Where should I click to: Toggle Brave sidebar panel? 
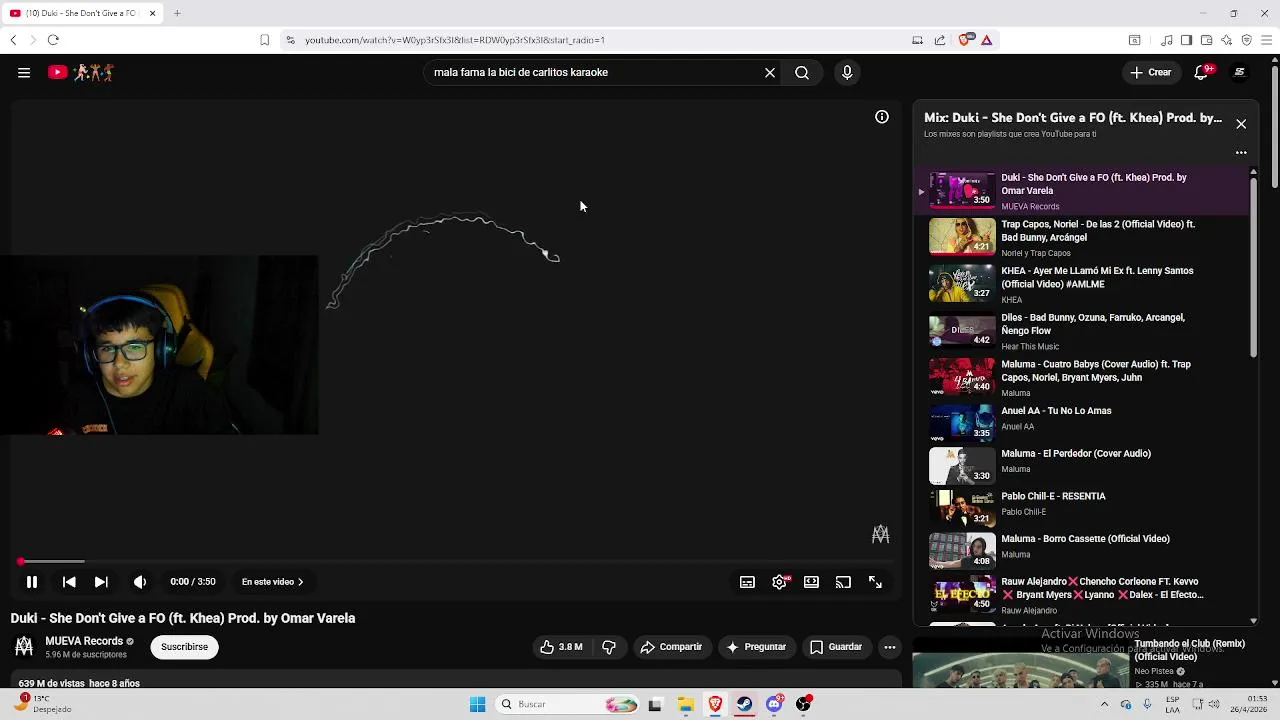pyautogui.click(x=1186, y=40)
